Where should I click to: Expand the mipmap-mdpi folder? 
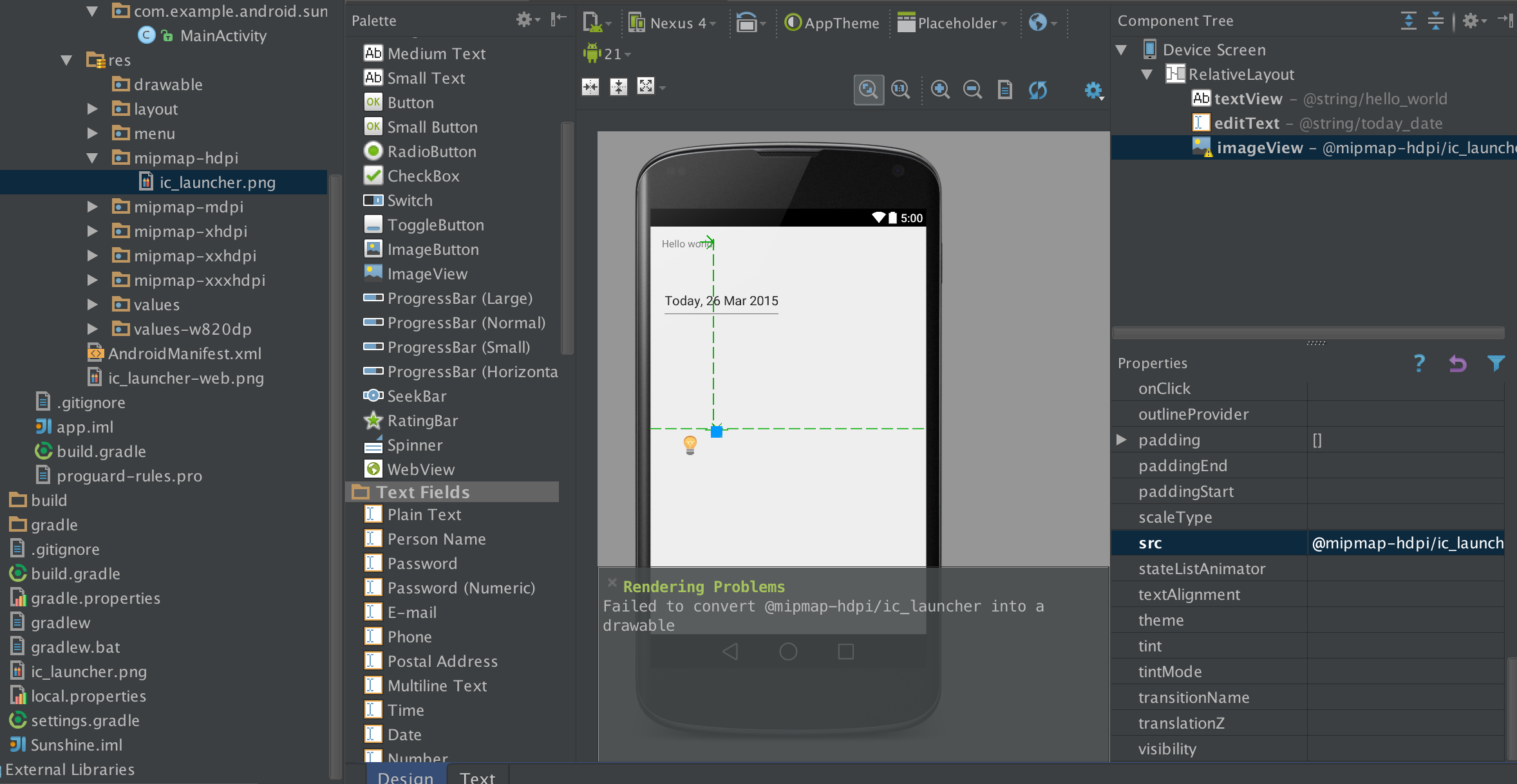click(93, 207)
